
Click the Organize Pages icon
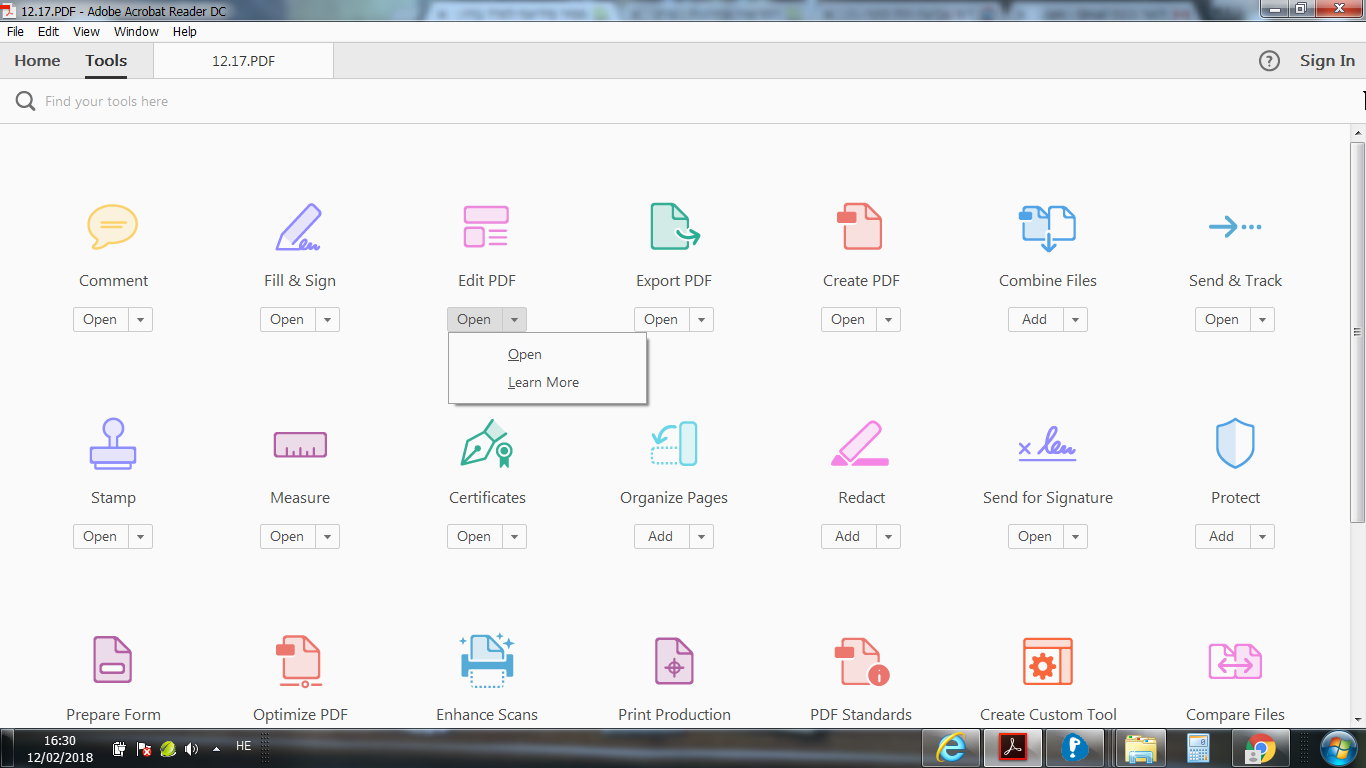(x=674, y=444)
